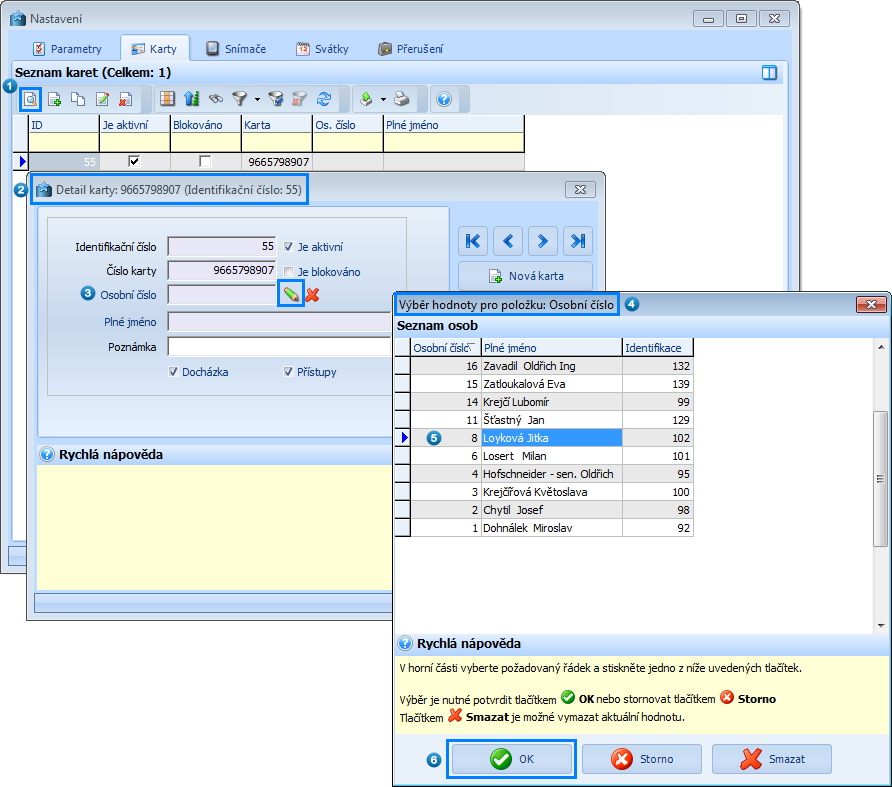Image resolution: width=892 pixels, height=787 pixels.
Task: Click the green export icon
Action: coord(366,99)
